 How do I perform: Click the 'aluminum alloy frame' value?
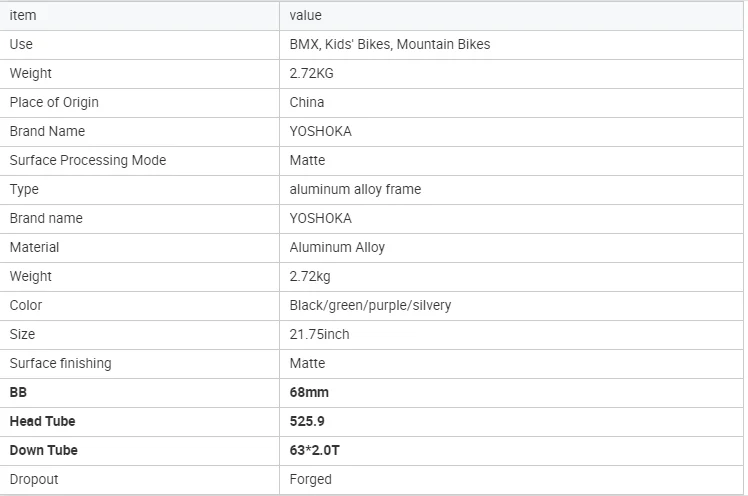355,189
